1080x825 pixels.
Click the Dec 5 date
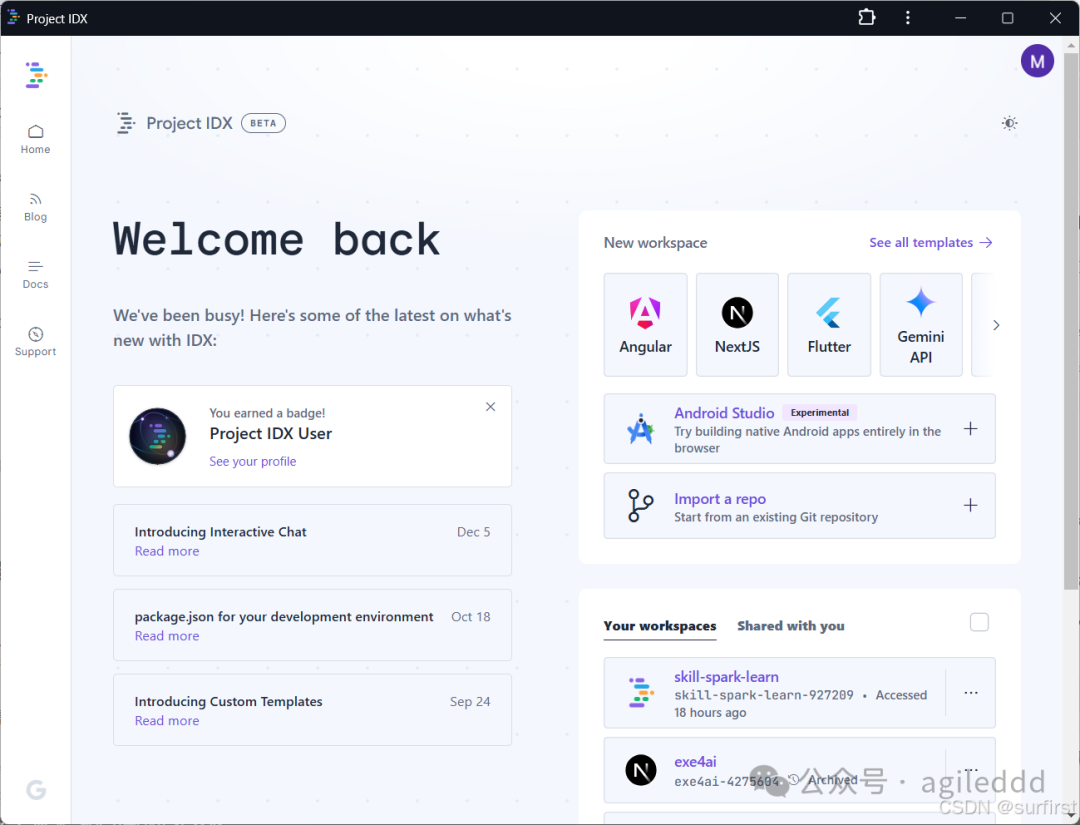click(474, 532)
